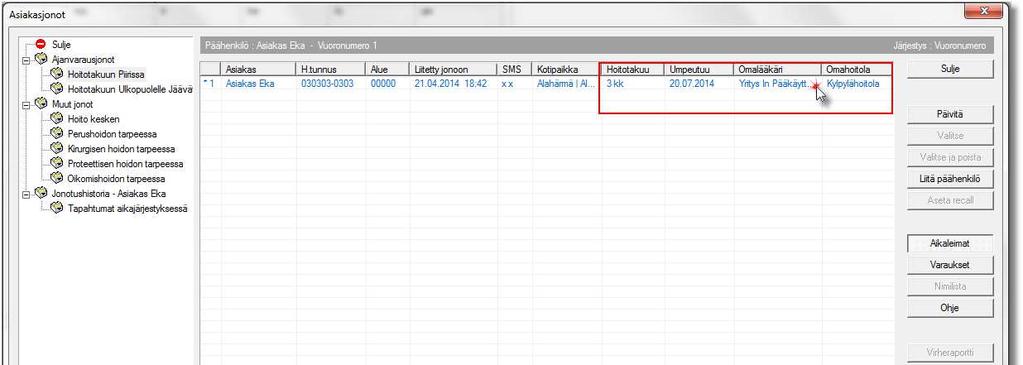
Task: Select the Muut jonot tree label
Action: coord(72,104)
